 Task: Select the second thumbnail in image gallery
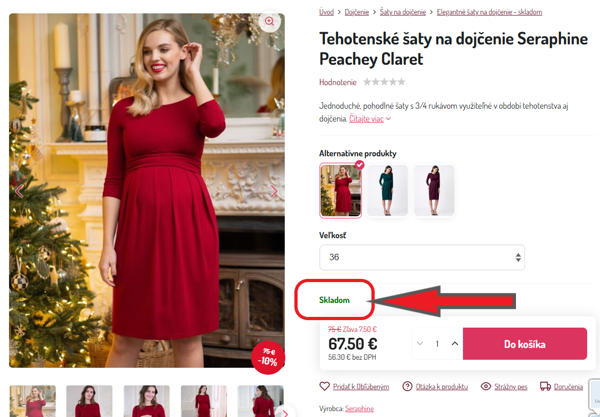coord(89,402)
